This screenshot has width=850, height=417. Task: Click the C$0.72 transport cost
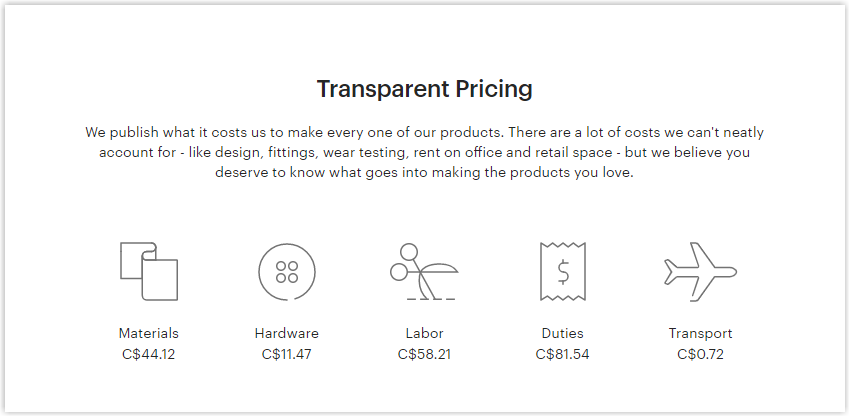(700, 354)
